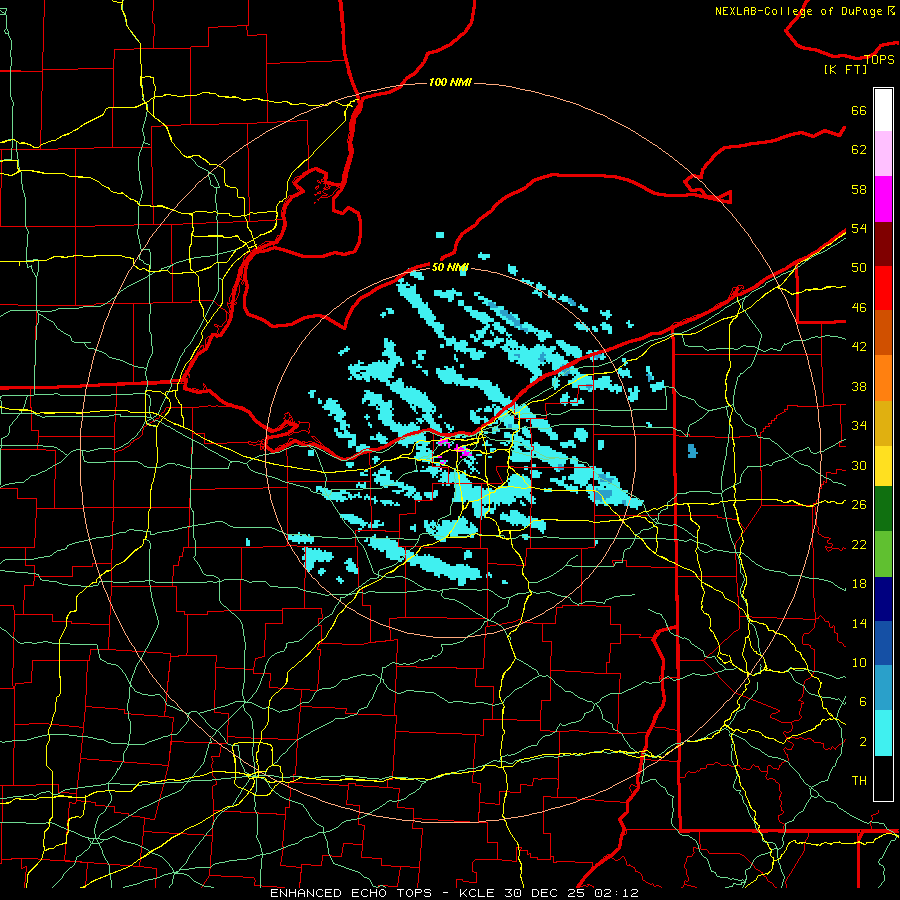Click the legend value 54
The width and height of the screenshot is (900, 900).
859,228
